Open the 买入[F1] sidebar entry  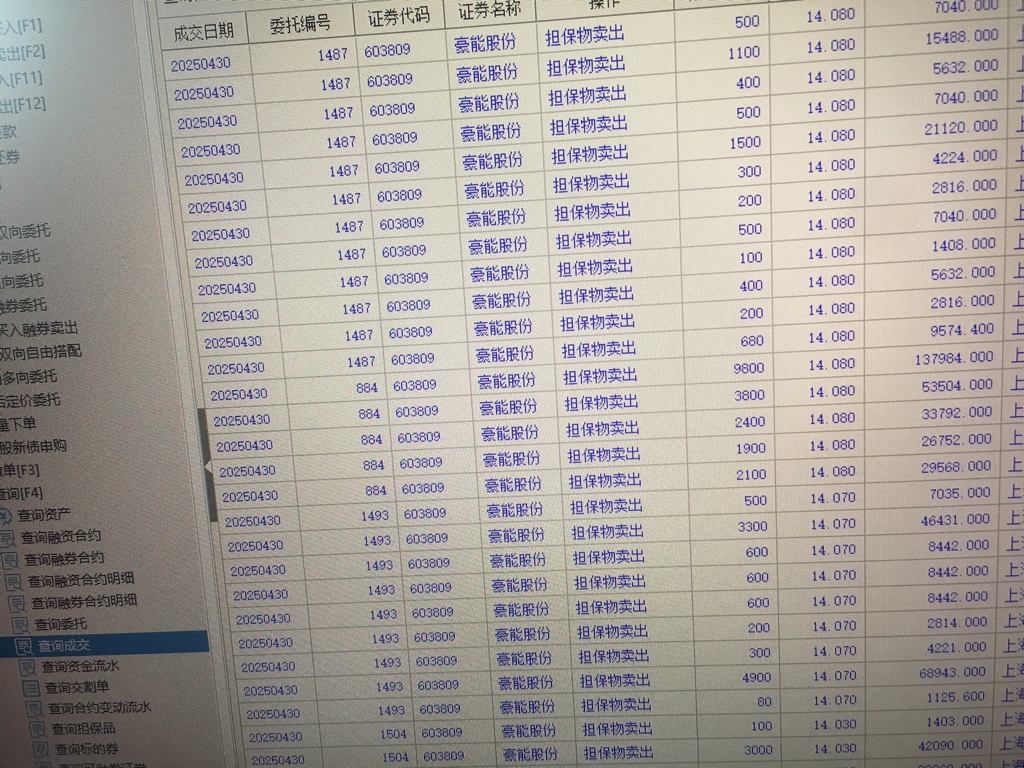(x=21, y=27)
